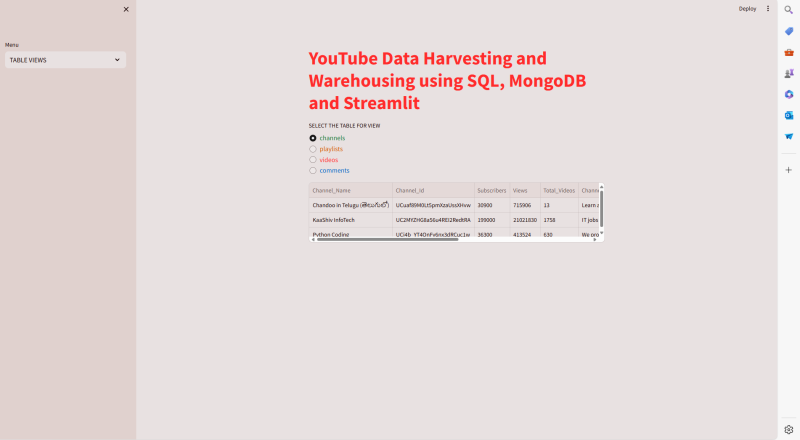The image size is (800, 440).
Task: Click the table's vertical scrollbar thumb
Action: [602, 208]
